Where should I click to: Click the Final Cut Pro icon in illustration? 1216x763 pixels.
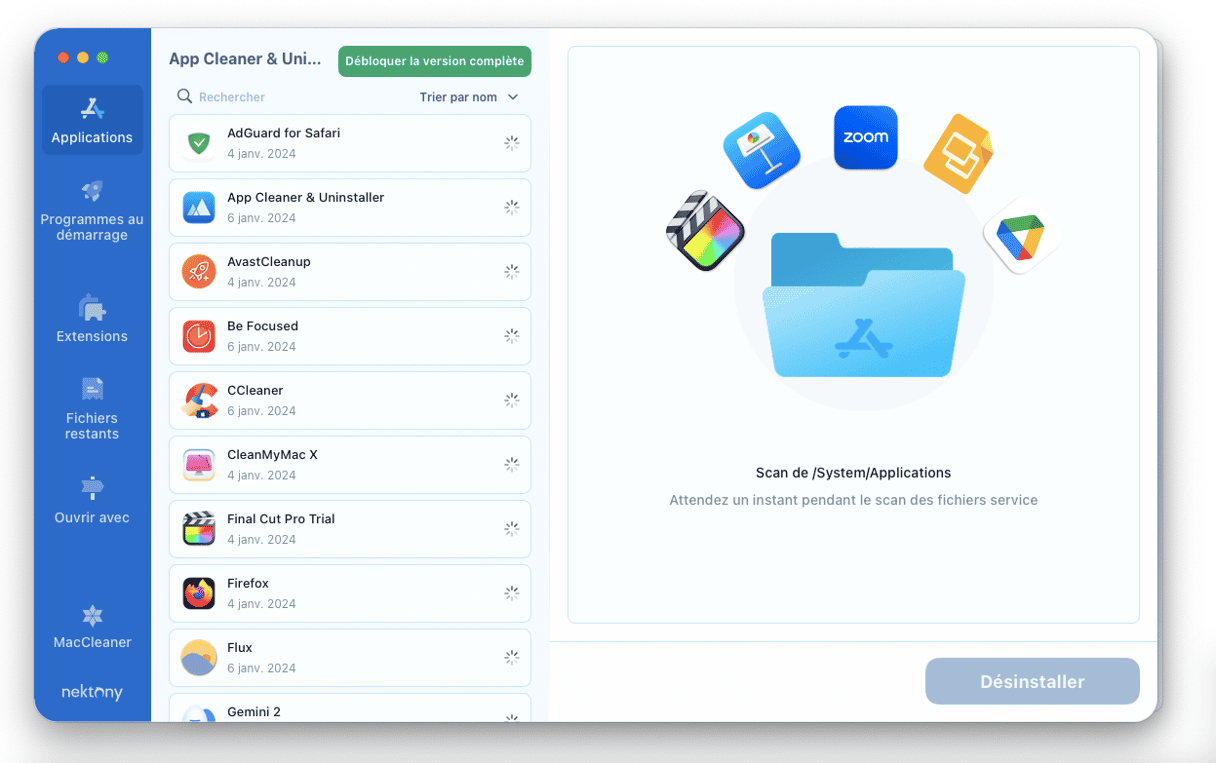pyautogui.click(x=706, y=231)
